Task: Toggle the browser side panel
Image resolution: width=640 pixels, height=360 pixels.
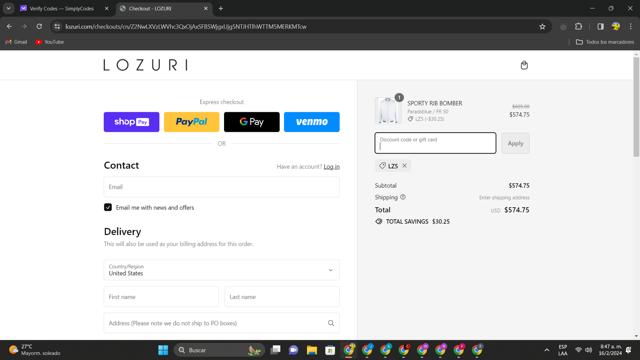Action: tap(600, 27)
